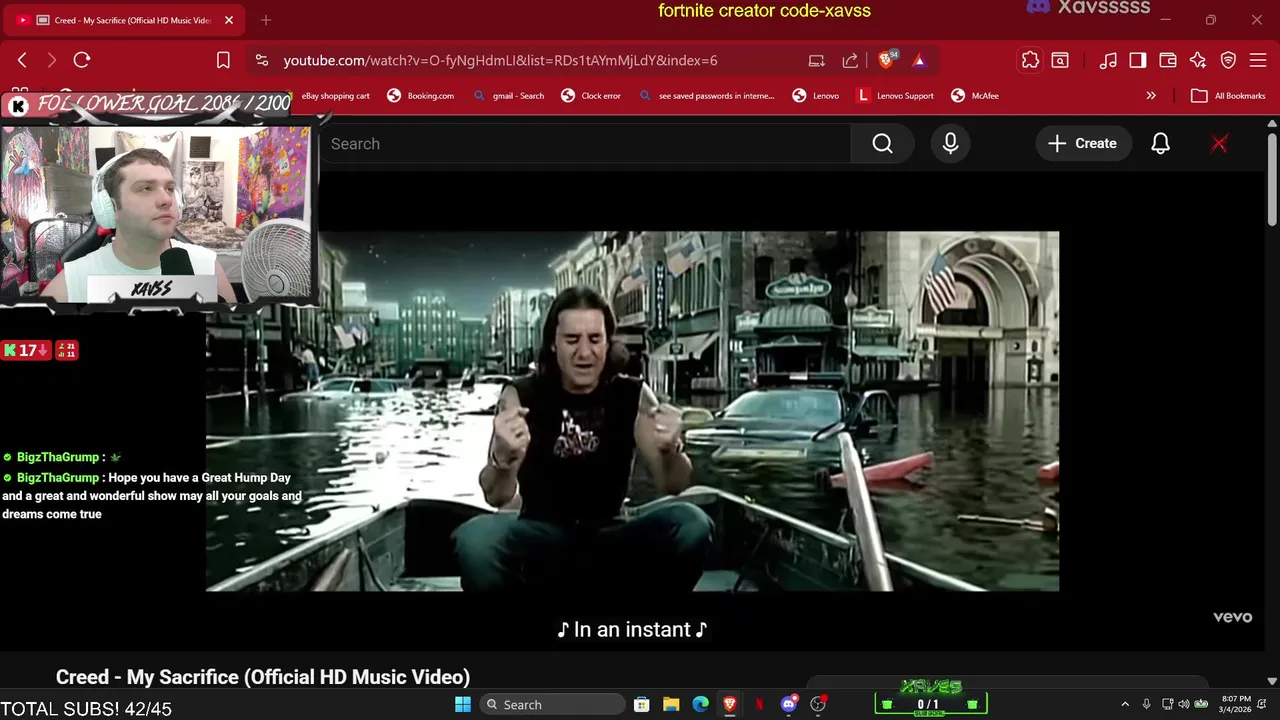Viewport: 1280px width, 720px height.
Task: Open YouTube notifications bell
Action: click(1160, 143)
